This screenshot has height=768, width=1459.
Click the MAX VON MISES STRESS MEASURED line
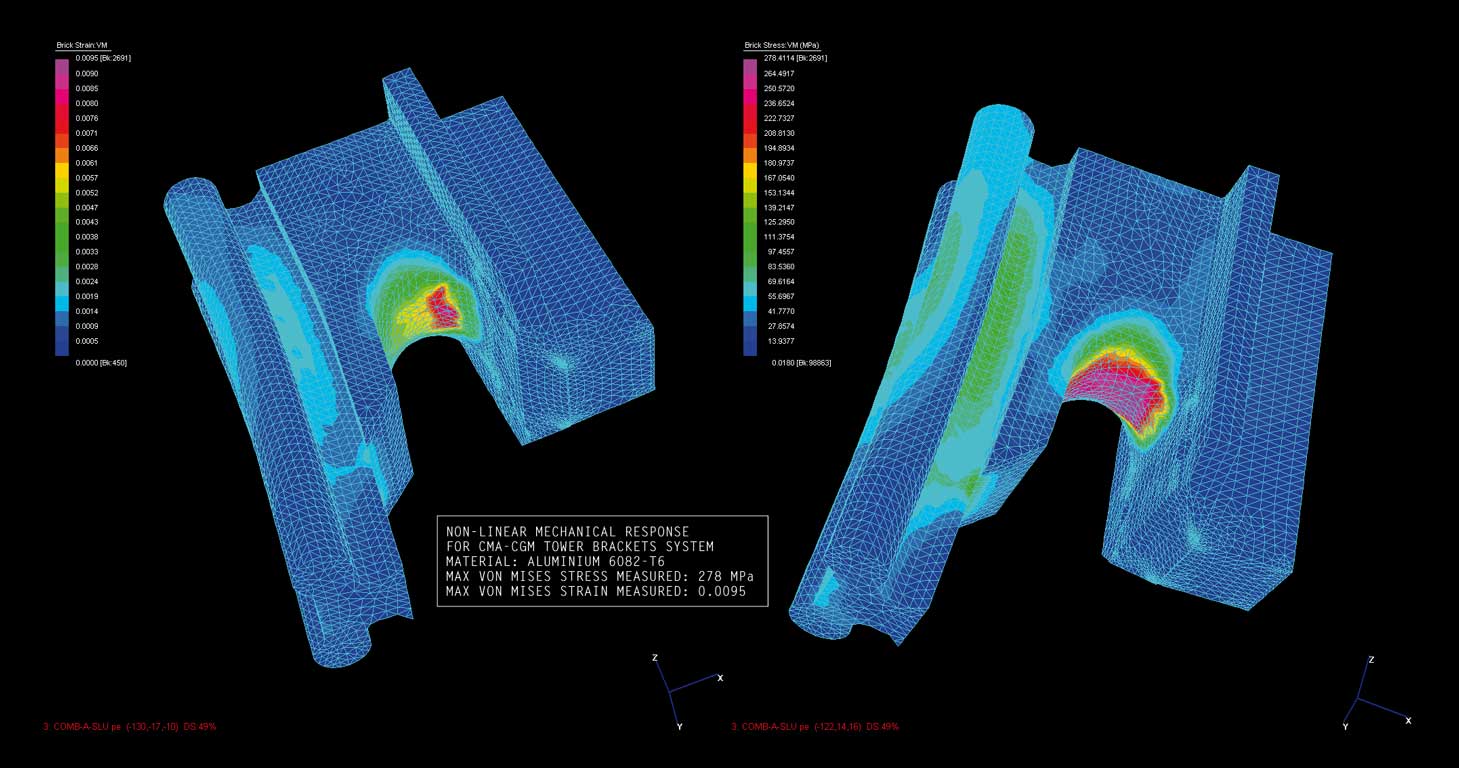click(x=600, y=577)
